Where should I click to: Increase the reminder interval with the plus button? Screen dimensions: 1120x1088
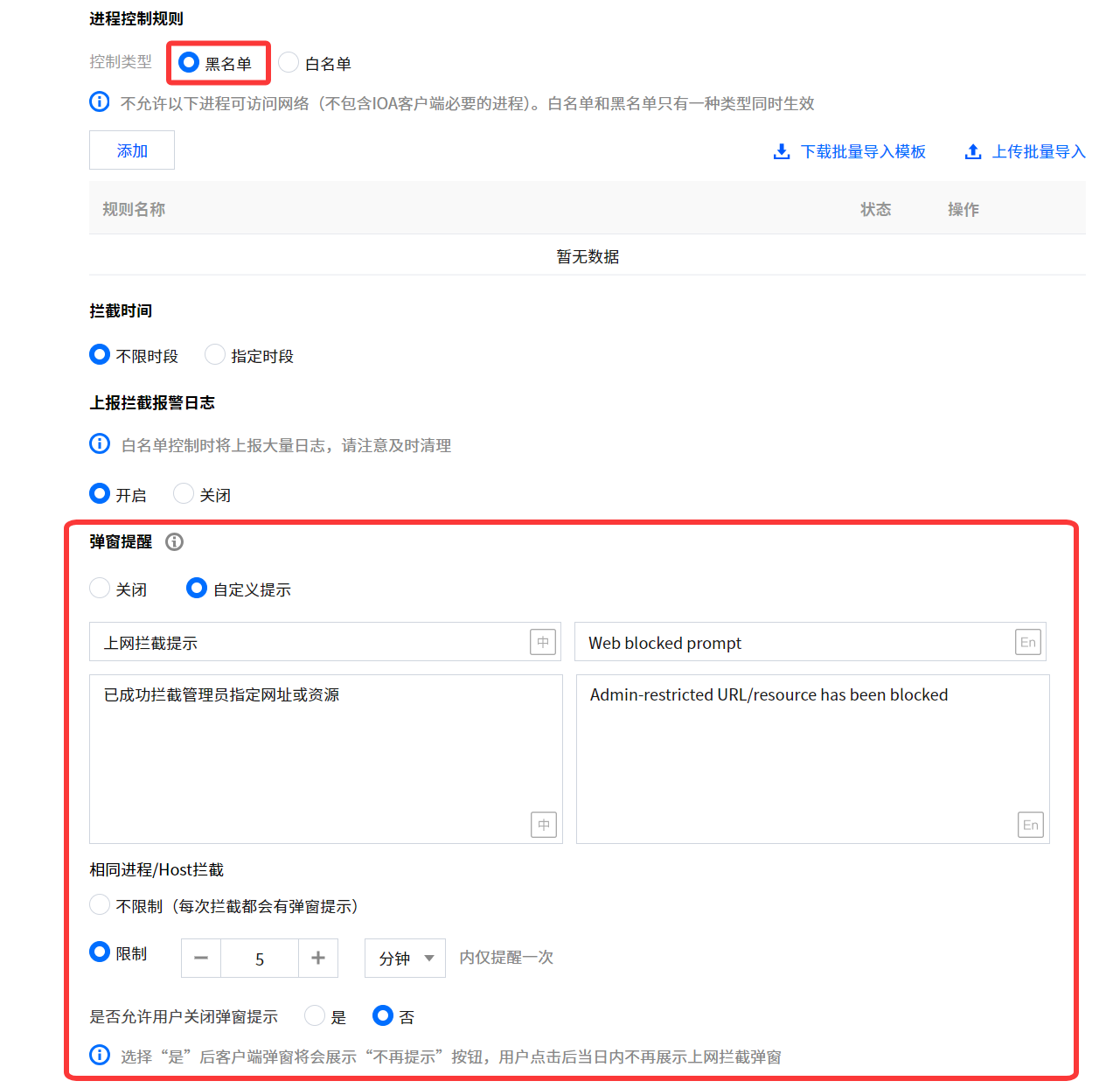pos(318,959)
